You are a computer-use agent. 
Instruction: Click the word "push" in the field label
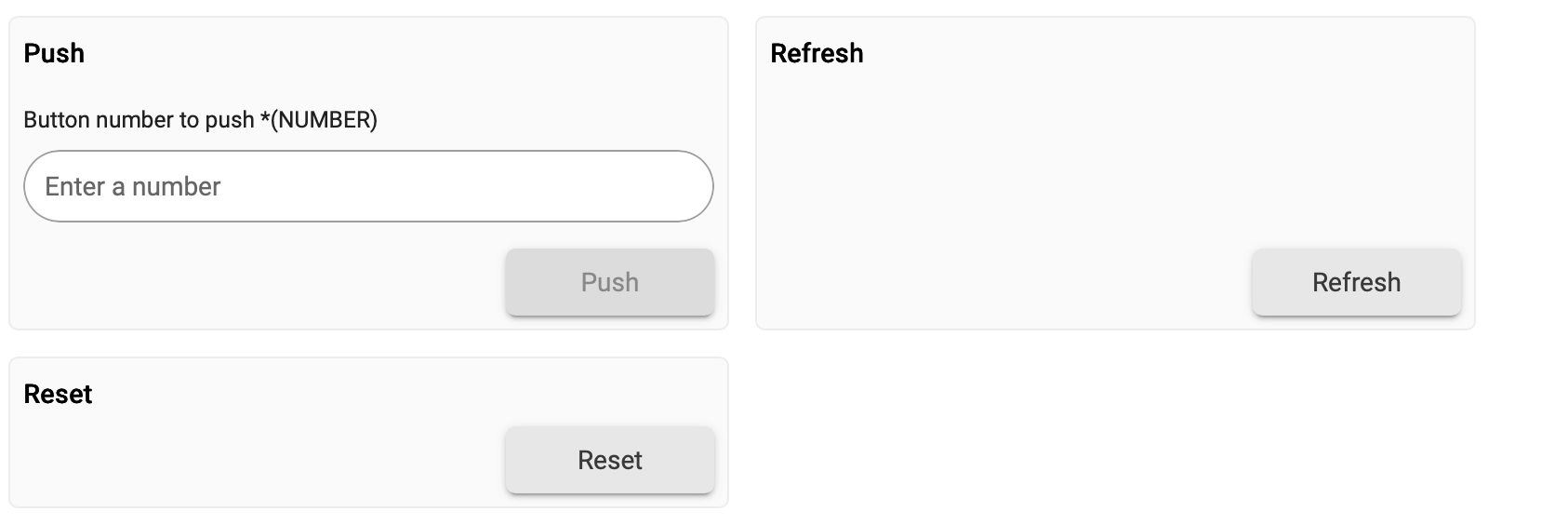(x=230, y=121)
